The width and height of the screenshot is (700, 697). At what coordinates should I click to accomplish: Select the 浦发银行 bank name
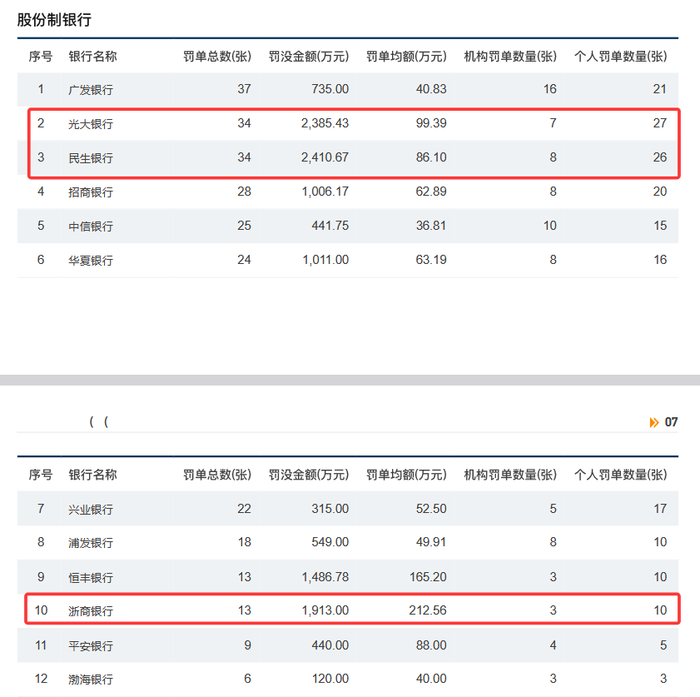pos(91,543)
